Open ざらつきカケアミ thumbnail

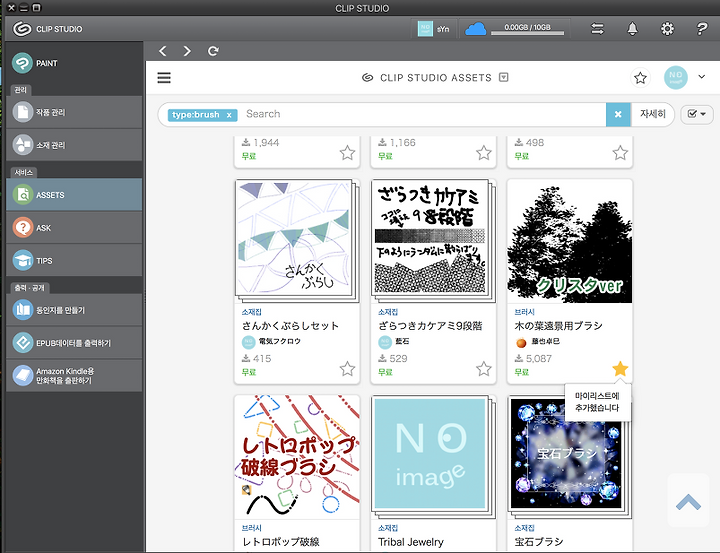click(433, 241)
